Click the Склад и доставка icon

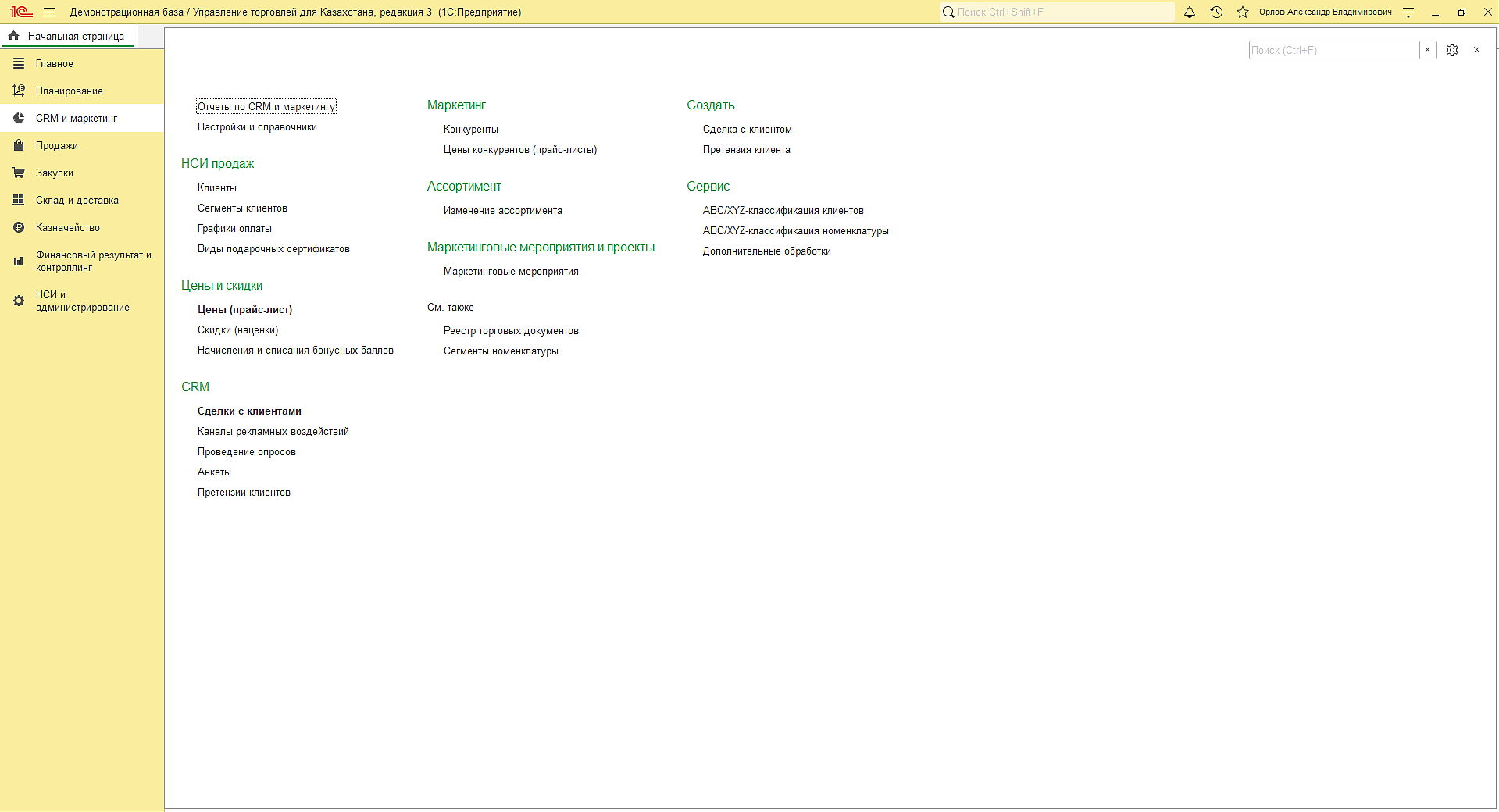[x=19, y=200]
